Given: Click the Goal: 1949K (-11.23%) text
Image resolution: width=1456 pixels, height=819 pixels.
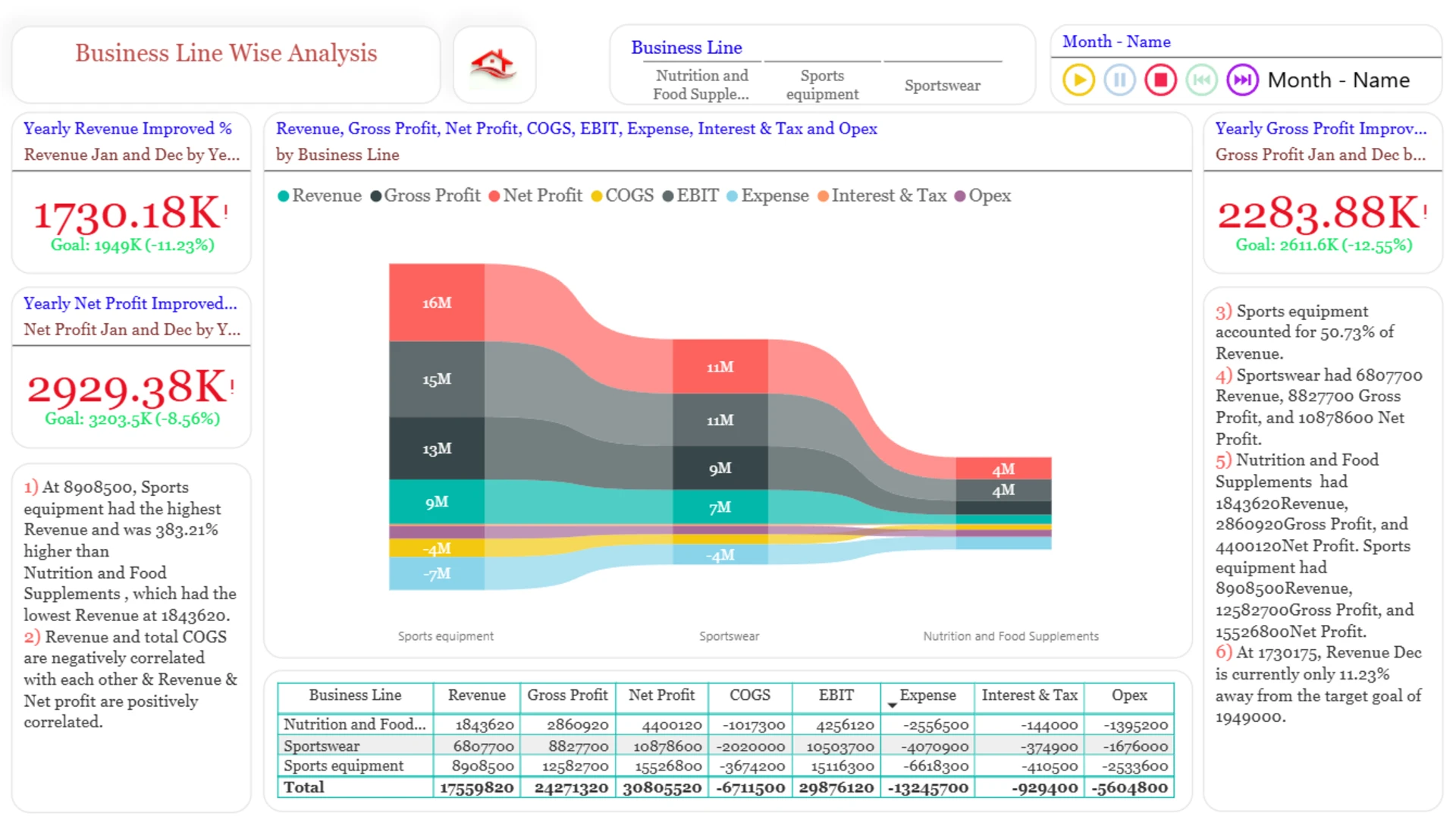Looking at the screenshot, I should click(x=133, y=245).
